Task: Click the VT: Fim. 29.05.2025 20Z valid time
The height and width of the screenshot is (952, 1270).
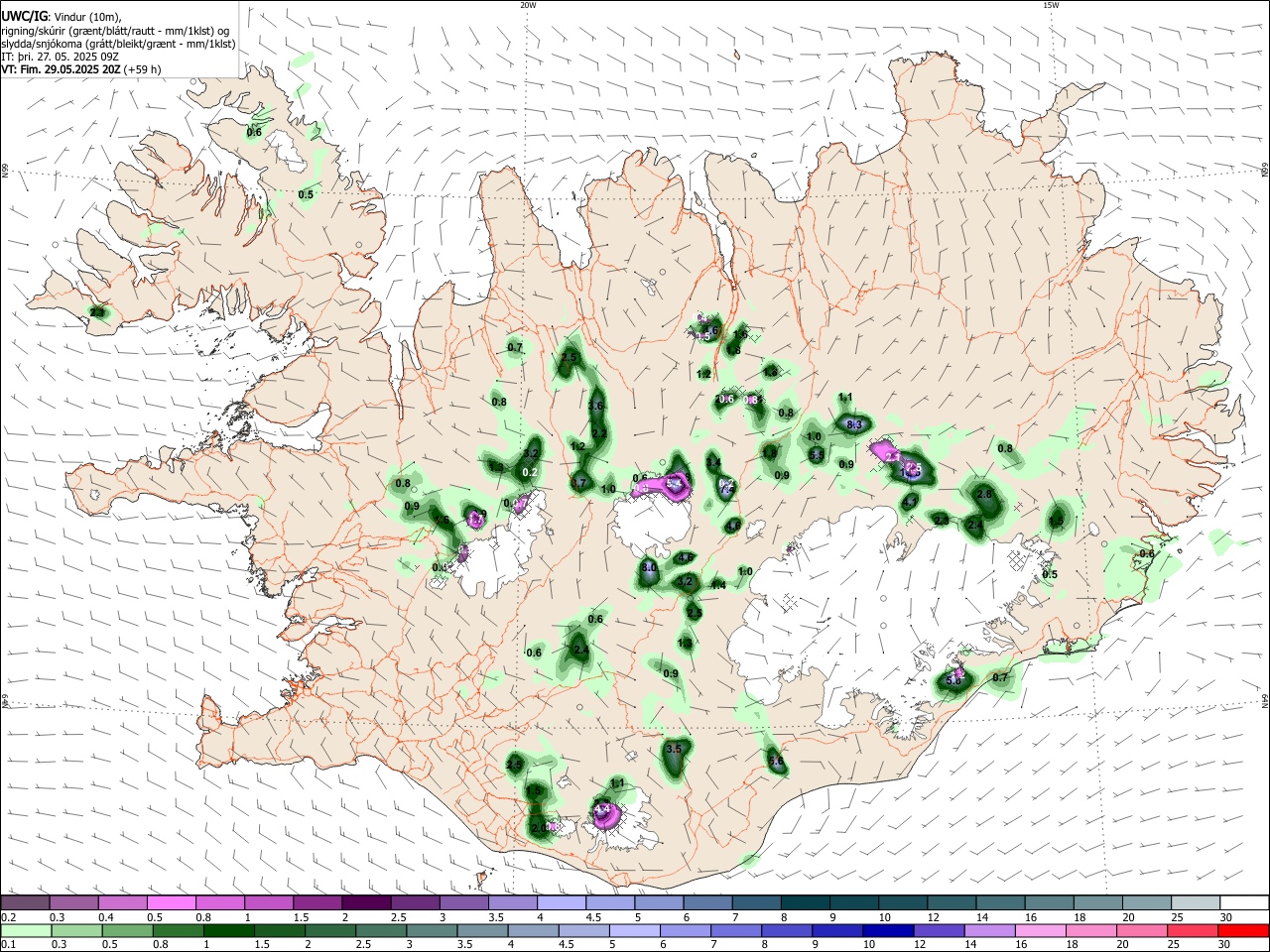Action: 81,69
